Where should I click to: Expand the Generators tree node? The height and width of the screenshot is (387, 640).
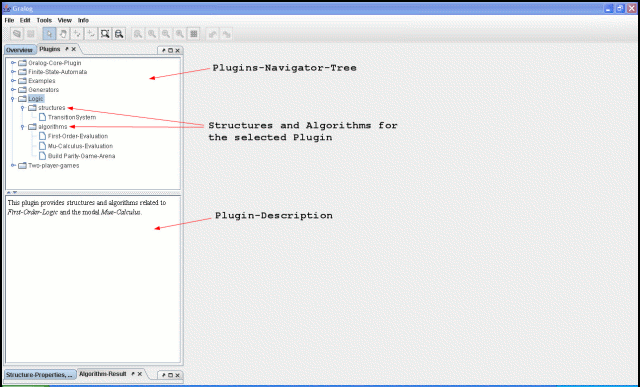(13, 90)
